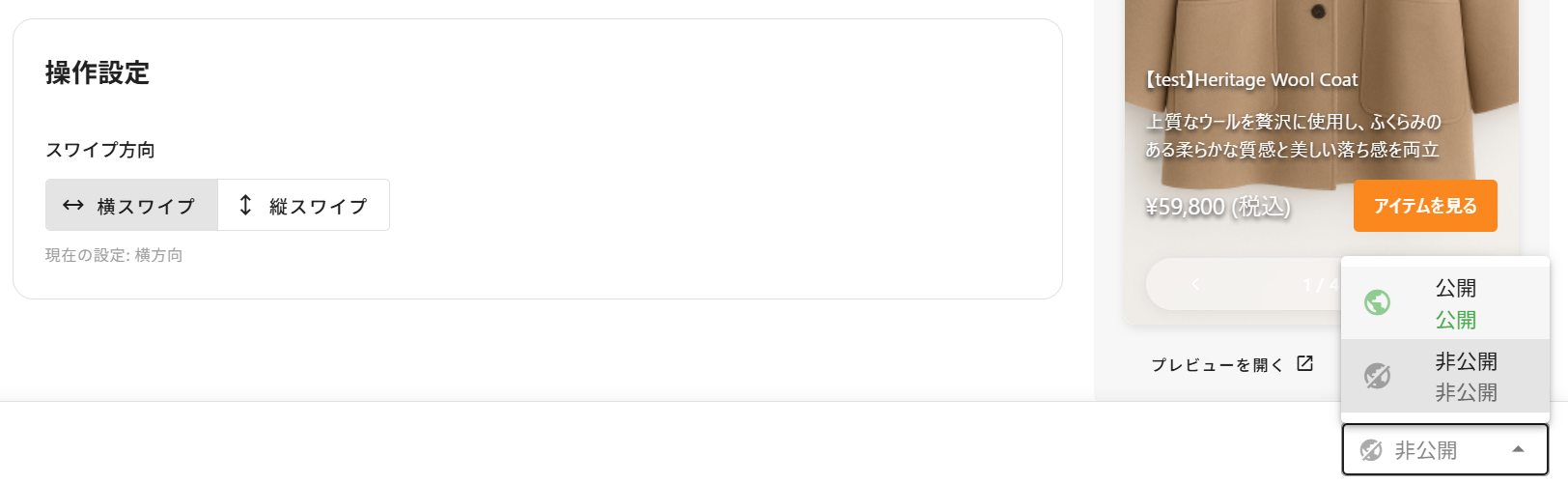The height and width of the screenshot is (484, 1568).
Task: Click the crossed-globe icon inside the status select box
Action: (1371, 450)
